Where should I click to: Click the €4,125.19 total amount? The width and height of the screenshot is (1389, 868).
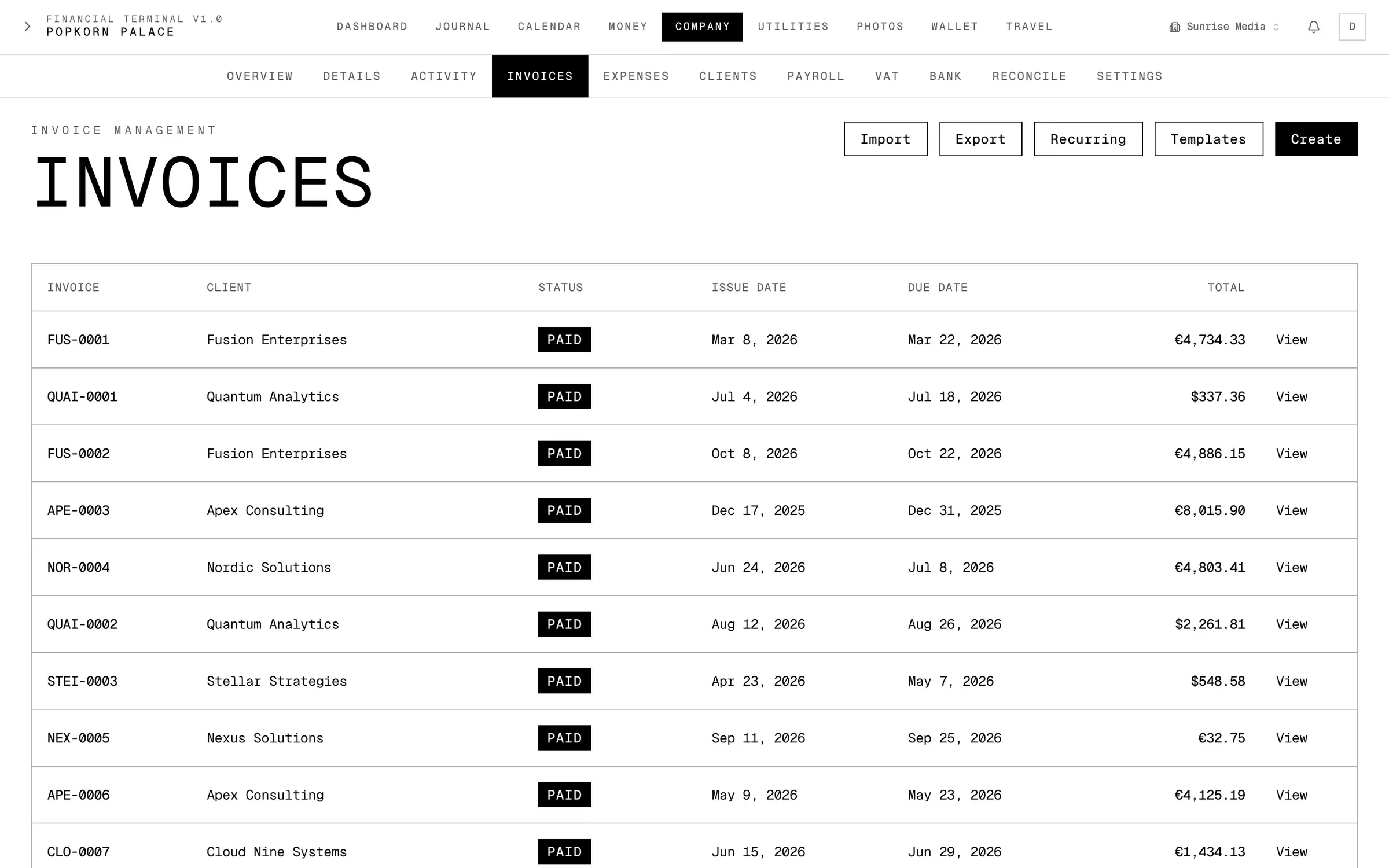coord(1210,795)
